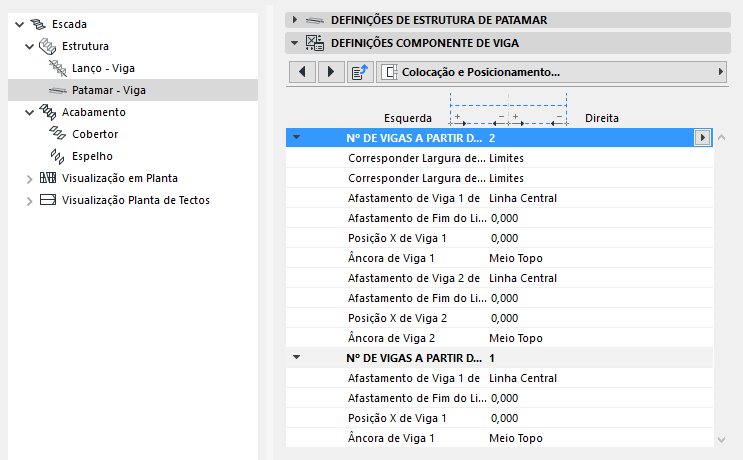Open flyout arrow on selected Nº de Vigas row
This screenshot has width=743, height=460.
pyautogui.click(x=702, y=138)
